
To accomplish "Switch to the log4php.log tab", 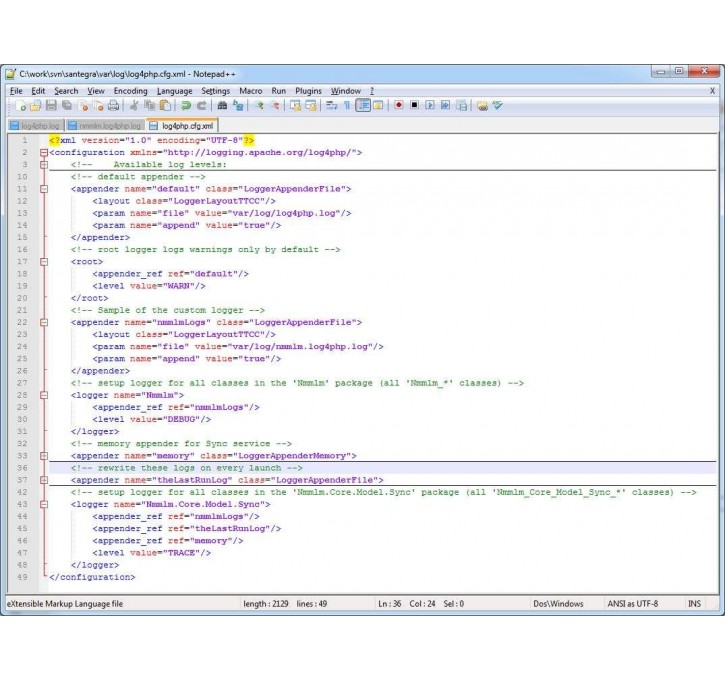I will click(38, 126).
